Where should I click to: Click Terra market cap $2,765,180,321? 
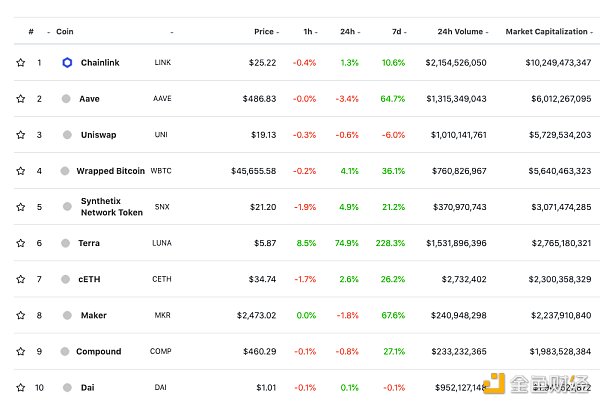[561, 243]
